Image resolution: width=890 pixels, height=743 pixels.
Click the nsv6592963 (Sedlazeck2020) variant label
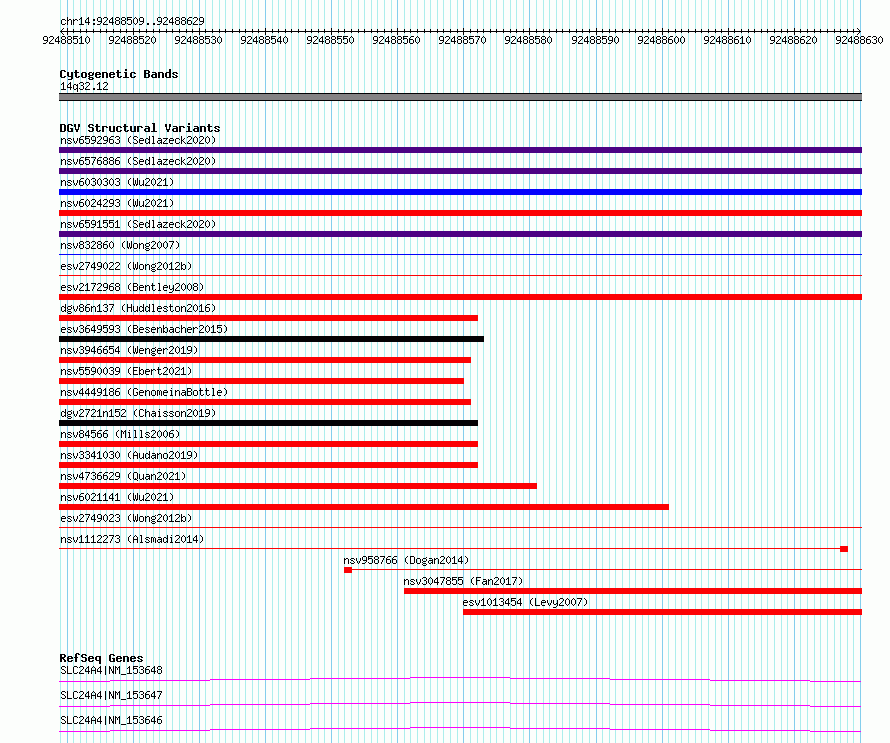pyautogui.click(x=138, y=140)
